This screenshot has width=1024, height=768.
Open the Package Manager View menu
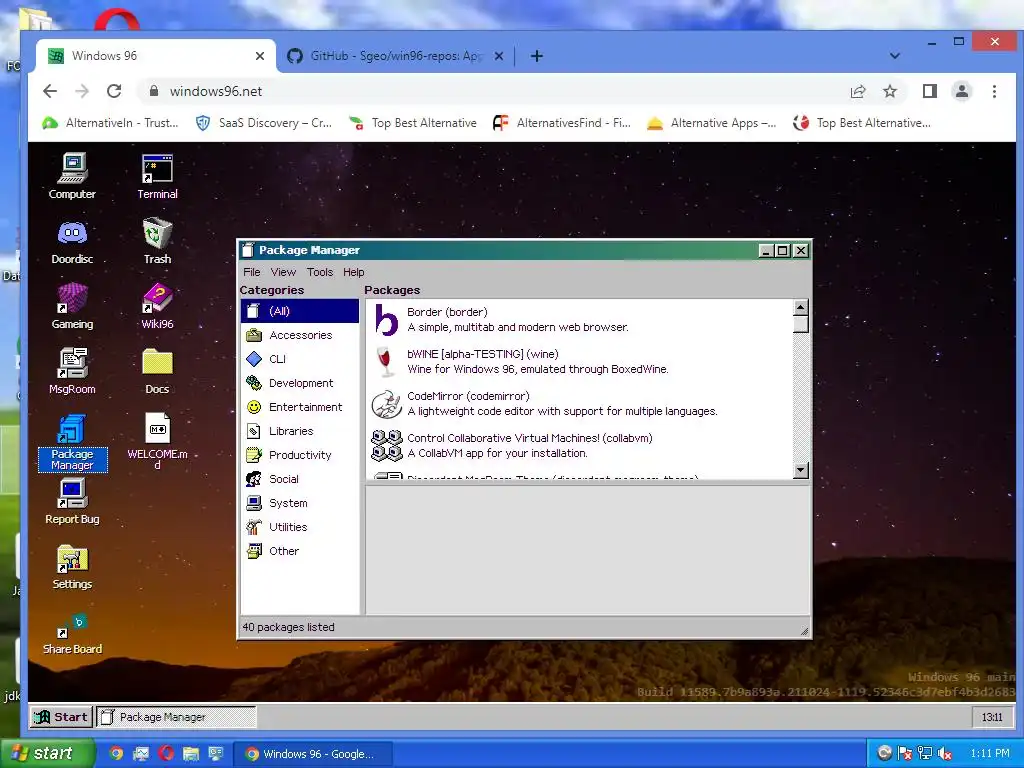point(283,272)
